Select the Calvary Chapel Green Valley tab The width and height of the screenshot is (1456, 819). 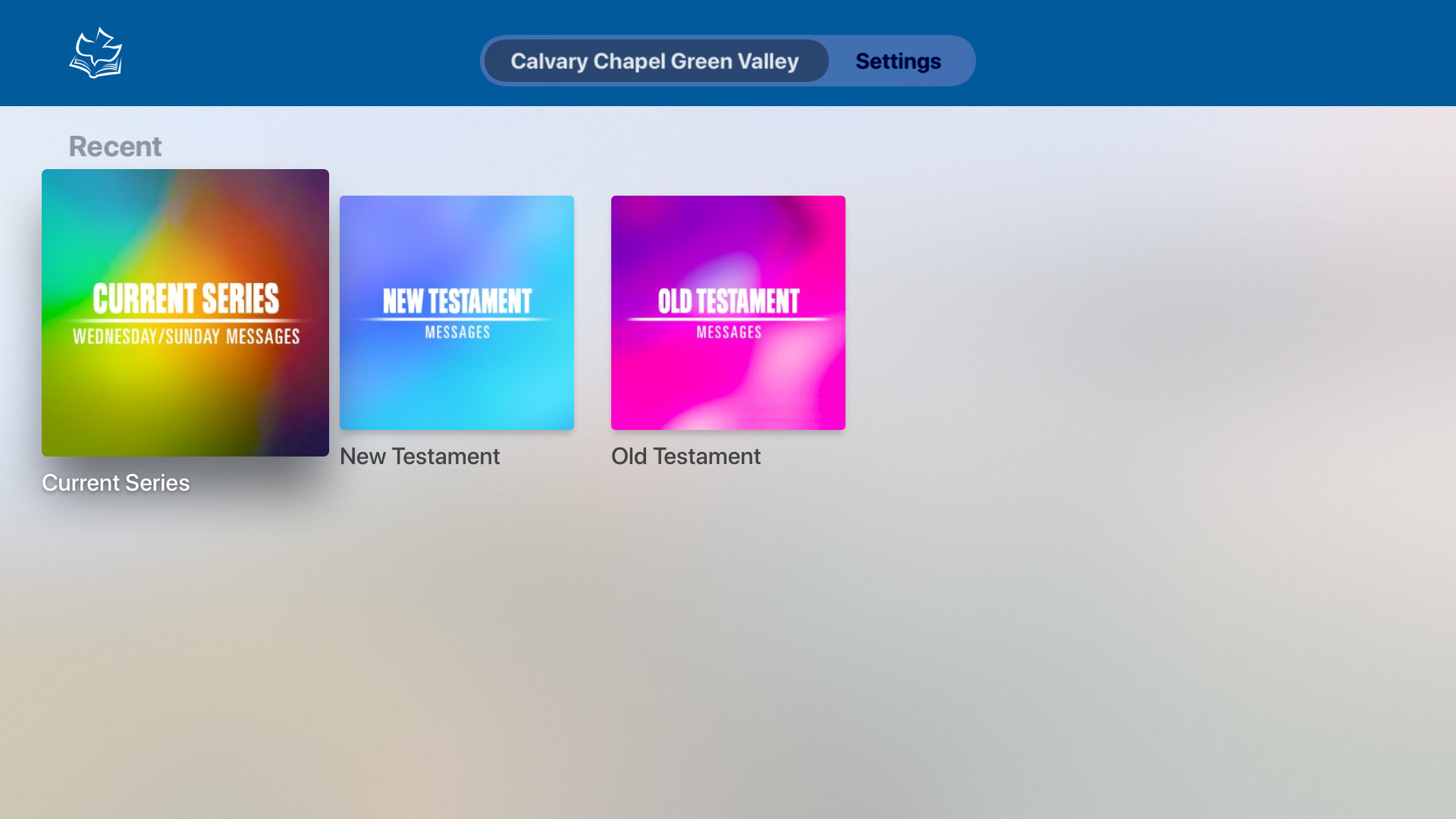[656, 61]
